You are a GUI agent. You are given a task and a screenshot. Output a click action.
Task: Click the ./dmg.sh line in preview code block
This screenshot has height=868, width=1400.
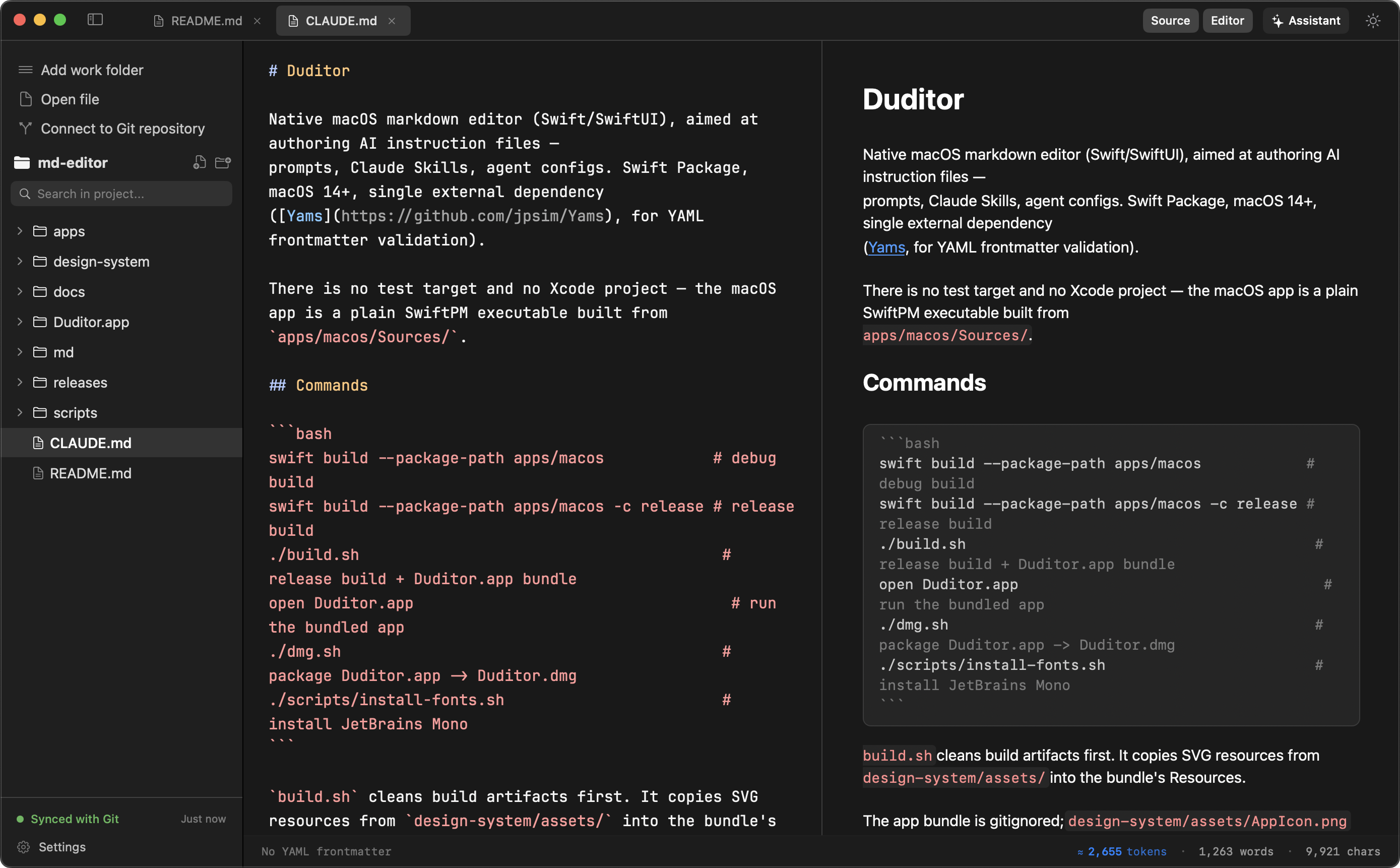(914, 625)
